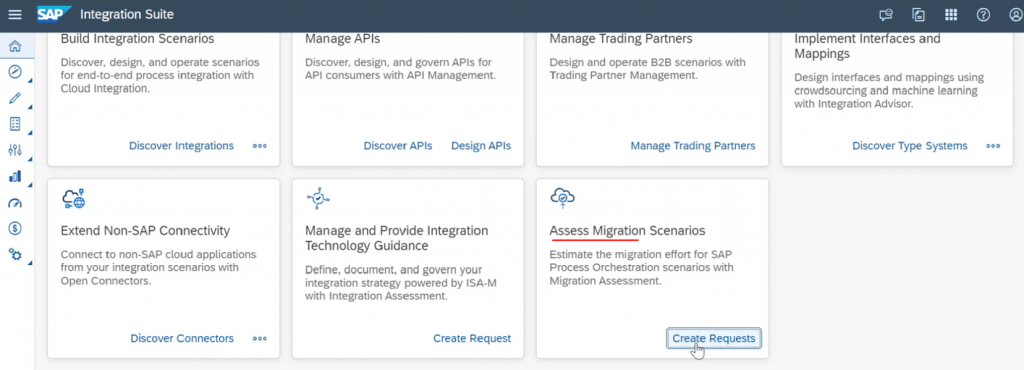Viewport: 1024px width, 370px height.
Task: Open the product switcher grid icon
Action: [x=951, y=14]
